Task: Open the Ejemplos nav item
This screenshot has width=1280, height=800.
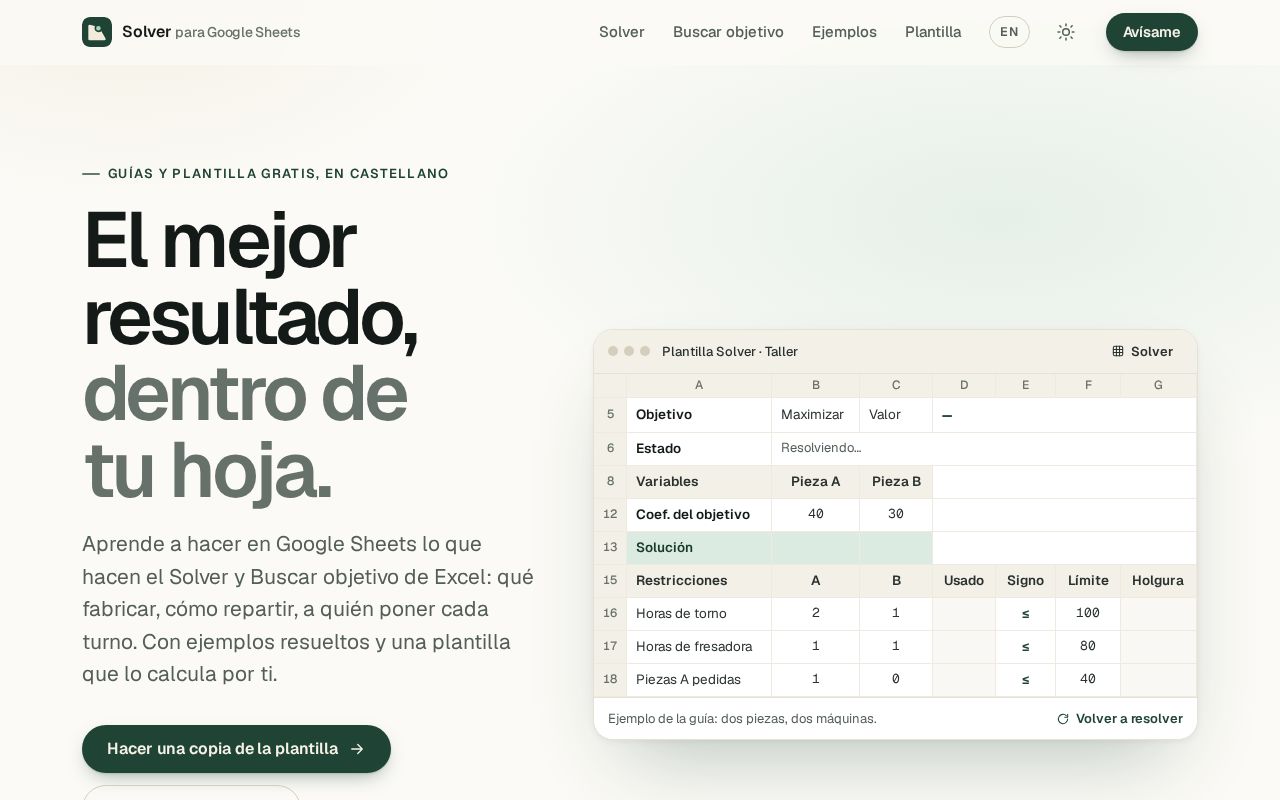Action: [844, 32]
